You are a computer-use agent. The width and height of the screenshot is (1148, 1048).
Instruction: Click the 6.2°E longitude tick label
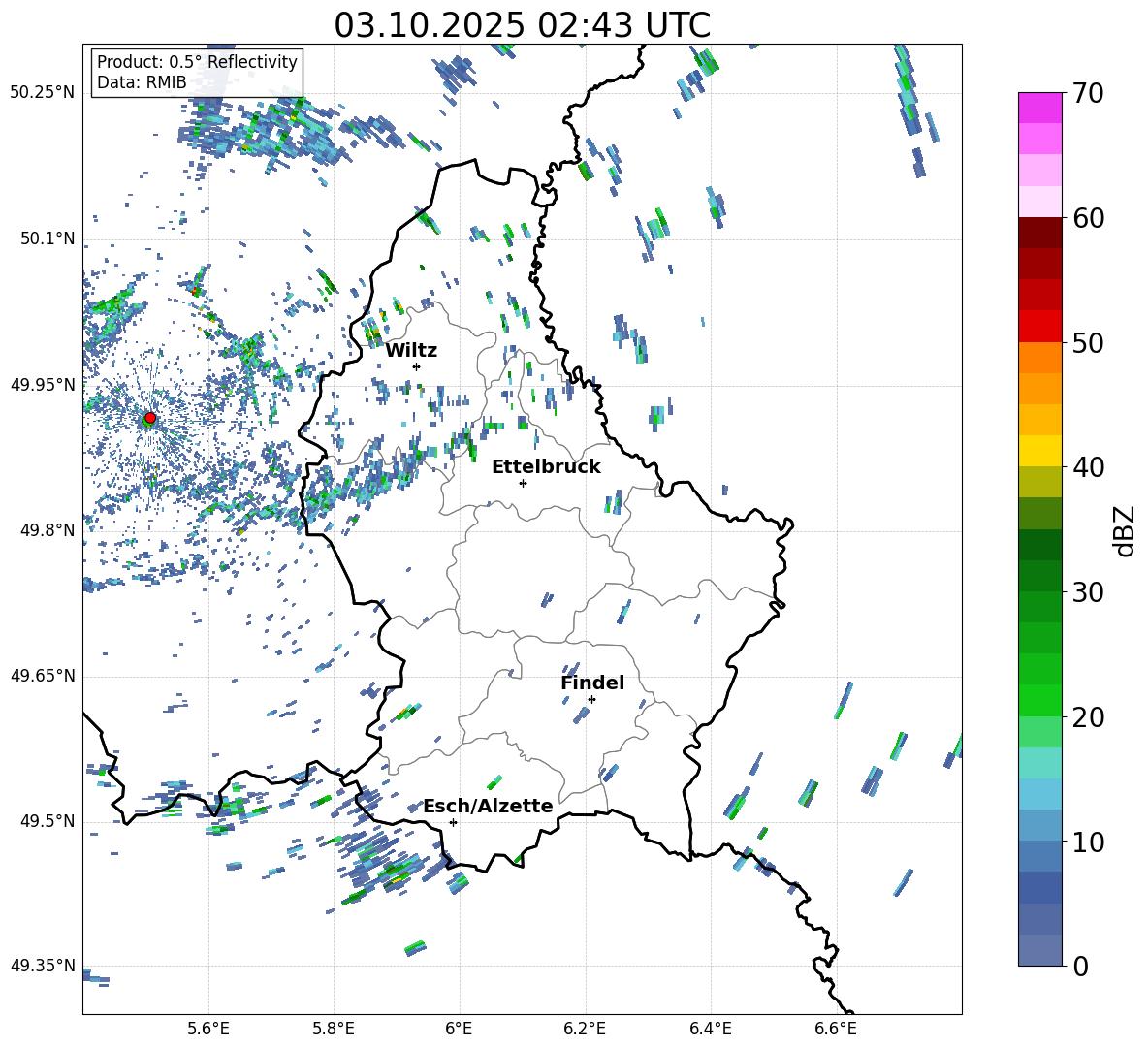click(585, 1029)
